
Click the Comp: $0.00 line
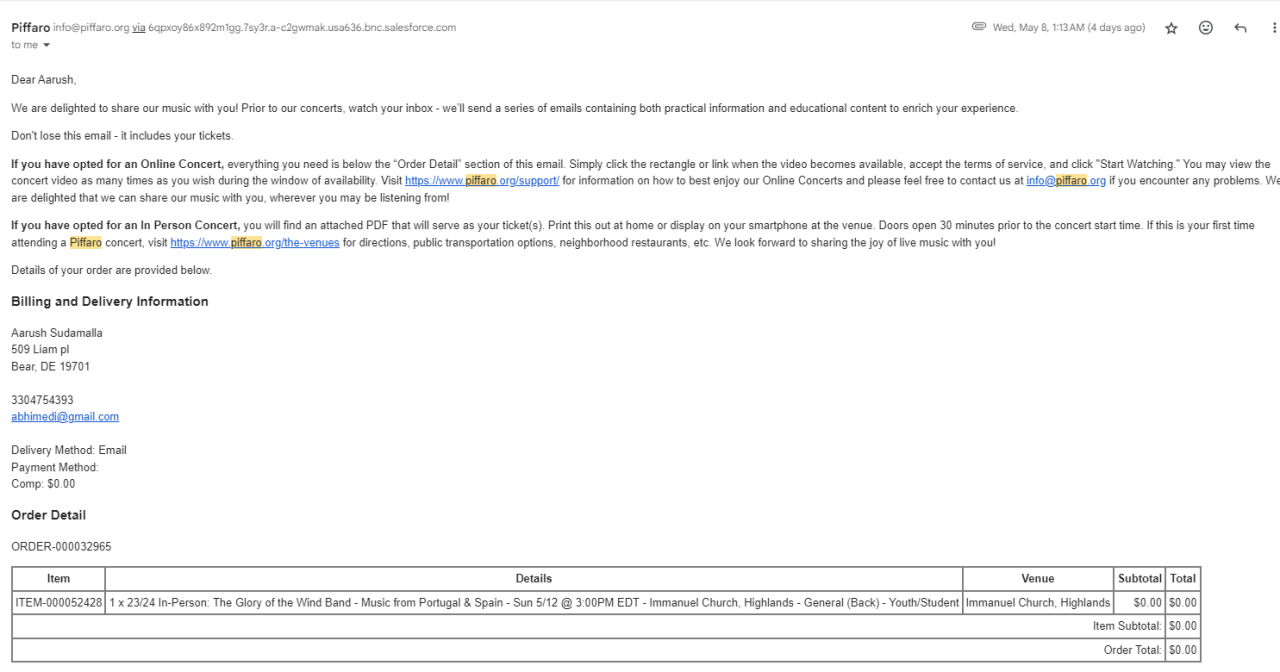(x=43, y=484)
